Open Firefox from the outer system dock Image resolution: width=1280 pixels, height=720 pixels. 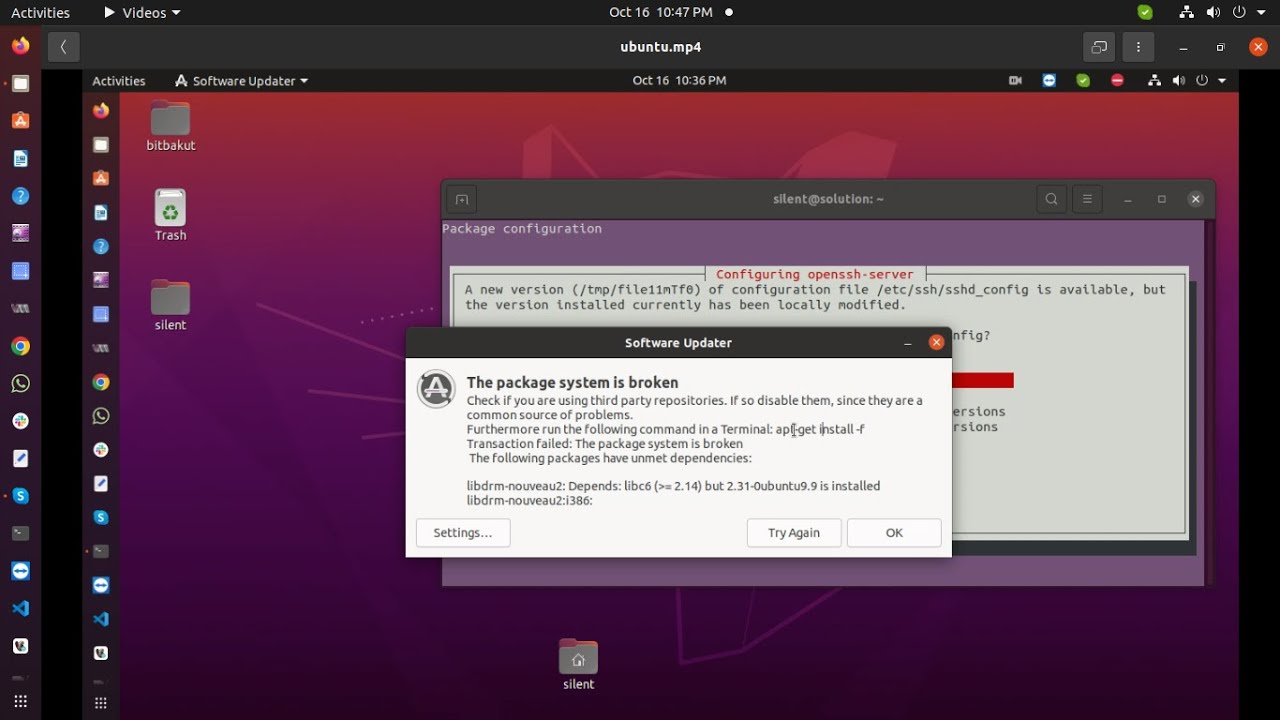pos(20,46)
